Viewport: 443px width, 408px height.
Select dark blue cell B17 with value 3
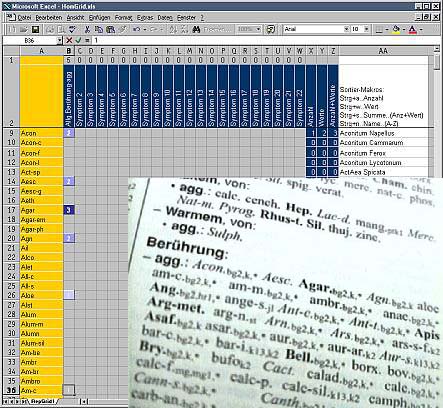pos(69,210)
